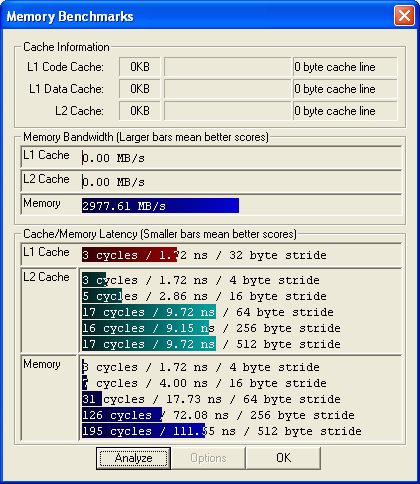The width and height of the screenshot is (420, 484).
Task: Click the empty L2 Cache description field
Action: coord(228,111)
